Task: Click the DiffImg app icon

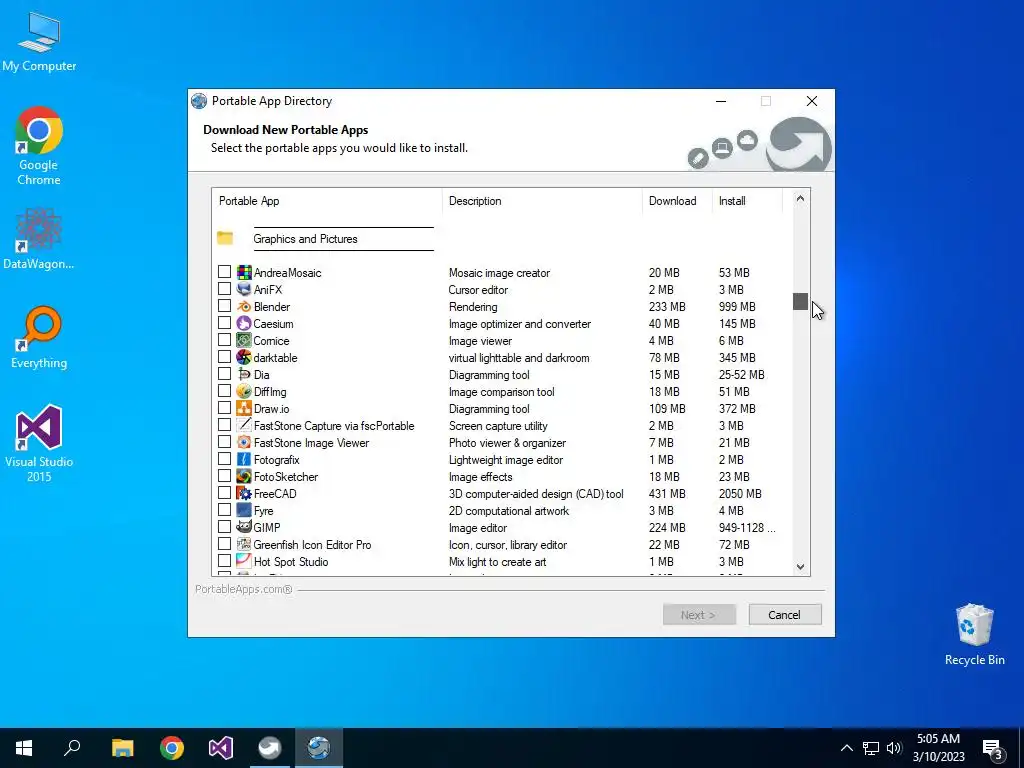Action: click(x=244, y=391)
